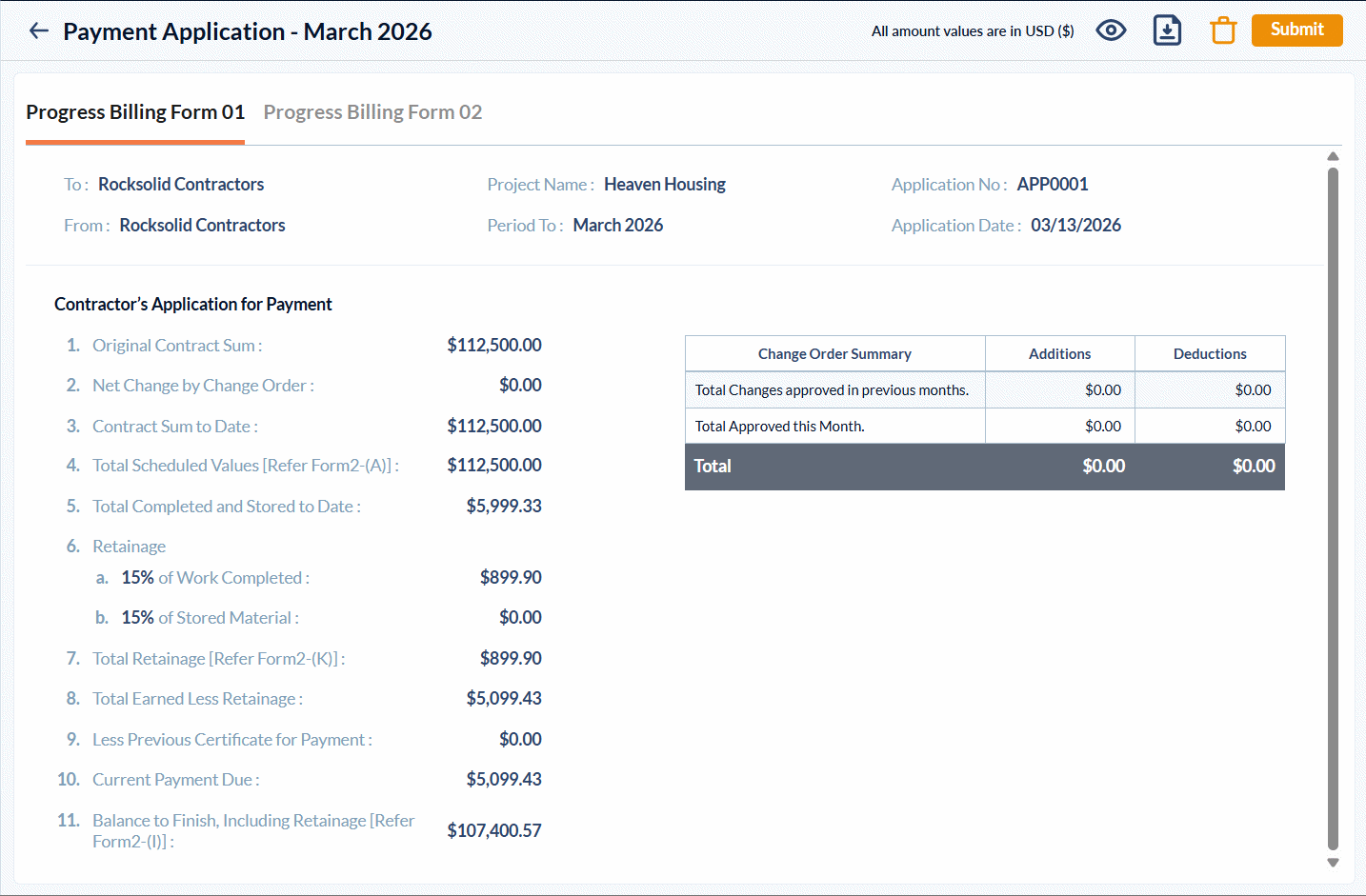Image resolution: width=1366 pixels, height=896 pixels.
Task: Click the back arrow icon
Action: coord(39,31)
